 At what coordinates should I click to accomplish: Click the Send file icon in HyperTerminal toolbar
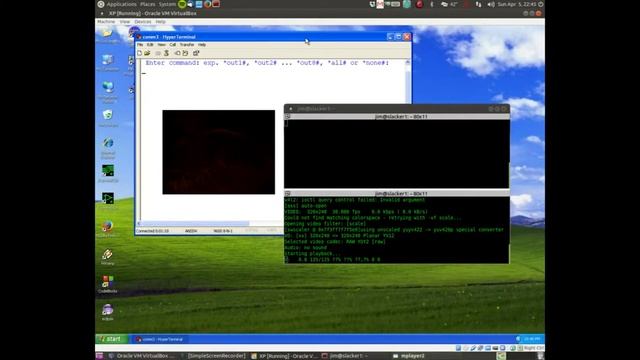178,53
